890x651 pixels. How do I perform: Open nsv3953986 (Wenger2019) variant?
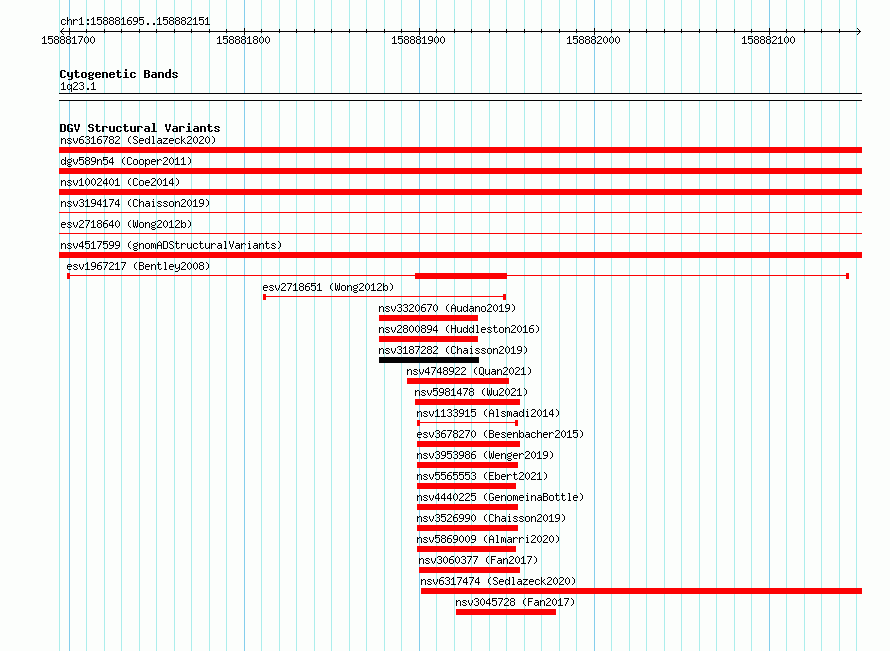[x=485, y=455]
